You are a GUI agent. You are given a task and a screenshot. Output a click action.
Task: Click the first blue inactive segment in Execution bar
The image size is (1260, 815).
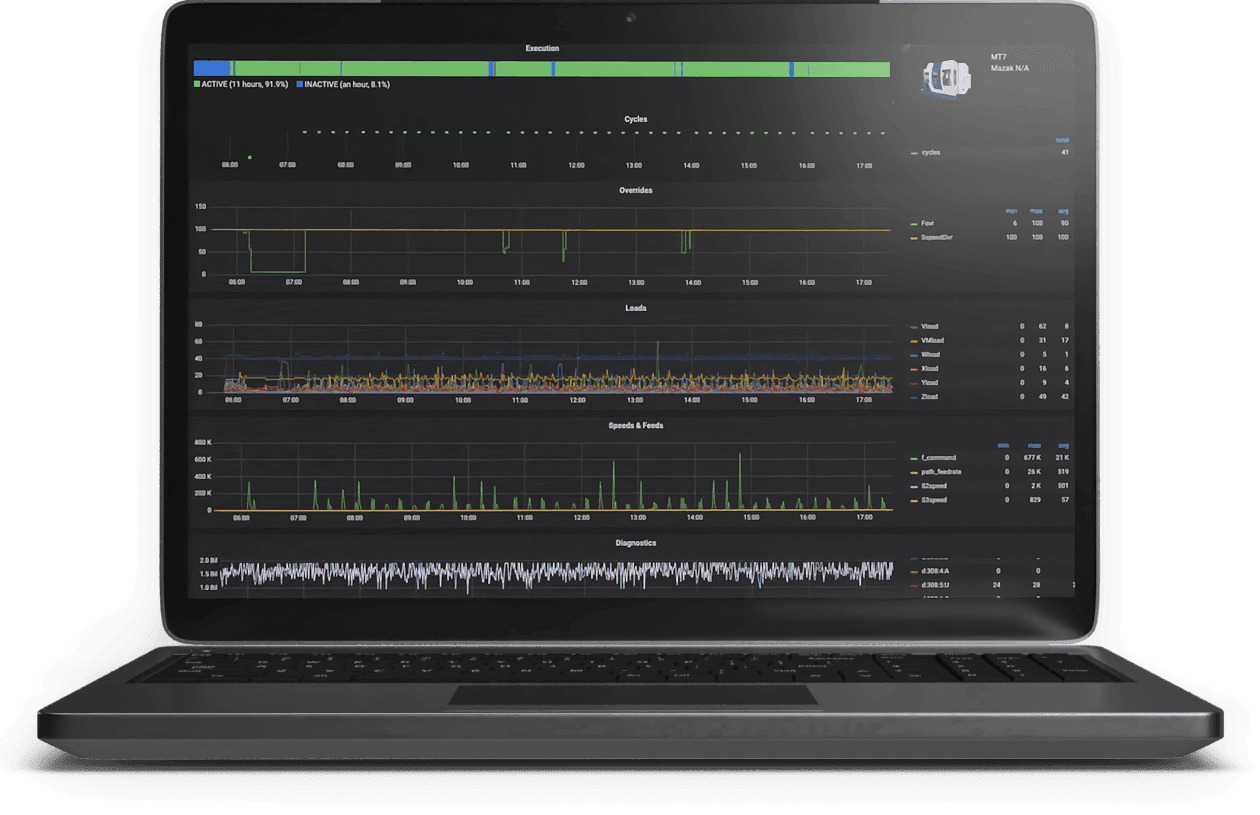pyautogui.click(x=211, y=68)
